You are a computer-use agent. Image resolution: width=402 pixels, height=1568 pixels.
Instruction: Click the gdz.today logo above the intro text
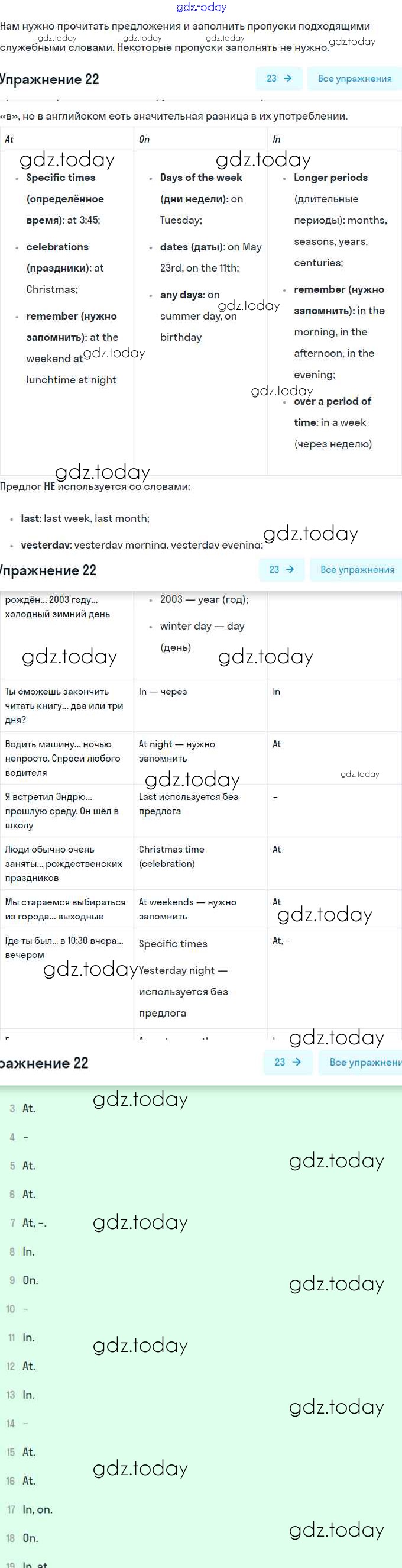(200, 7)
